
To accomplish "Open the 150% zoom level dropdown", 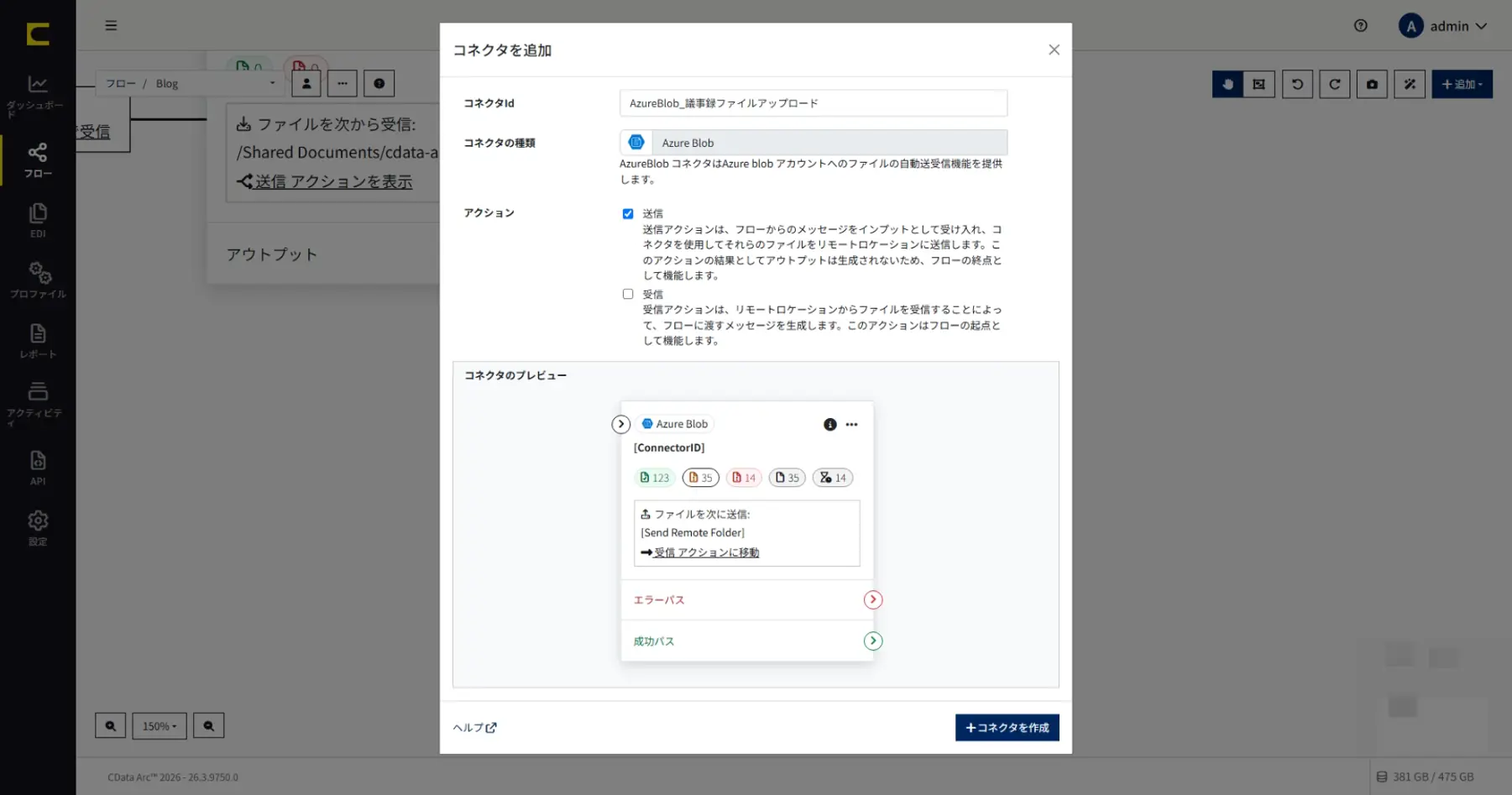I will [160, 725].
